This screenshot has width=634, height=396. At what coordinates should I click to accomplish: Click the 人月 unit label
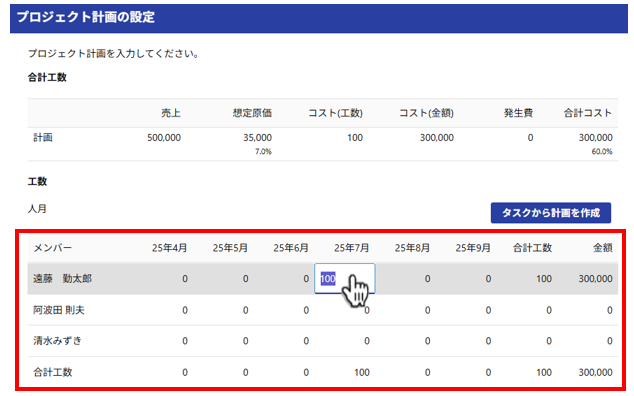pos(37,209)
